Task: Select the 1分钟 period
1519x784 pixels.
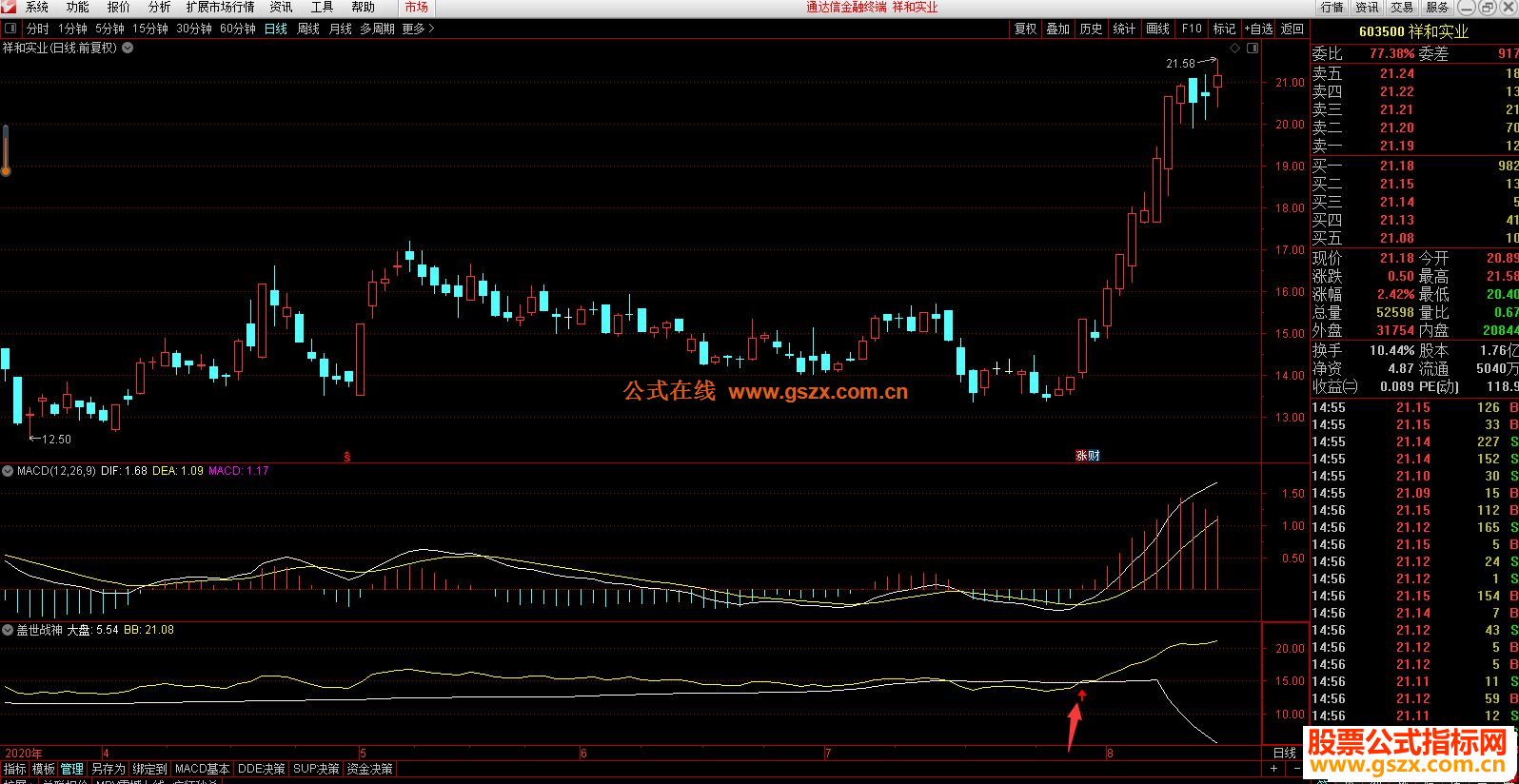Action: tap(72, 29)
